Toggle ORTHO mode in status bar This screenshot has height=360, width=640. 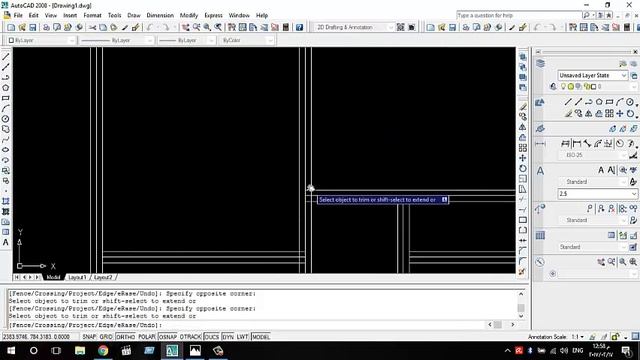[125, 337]
